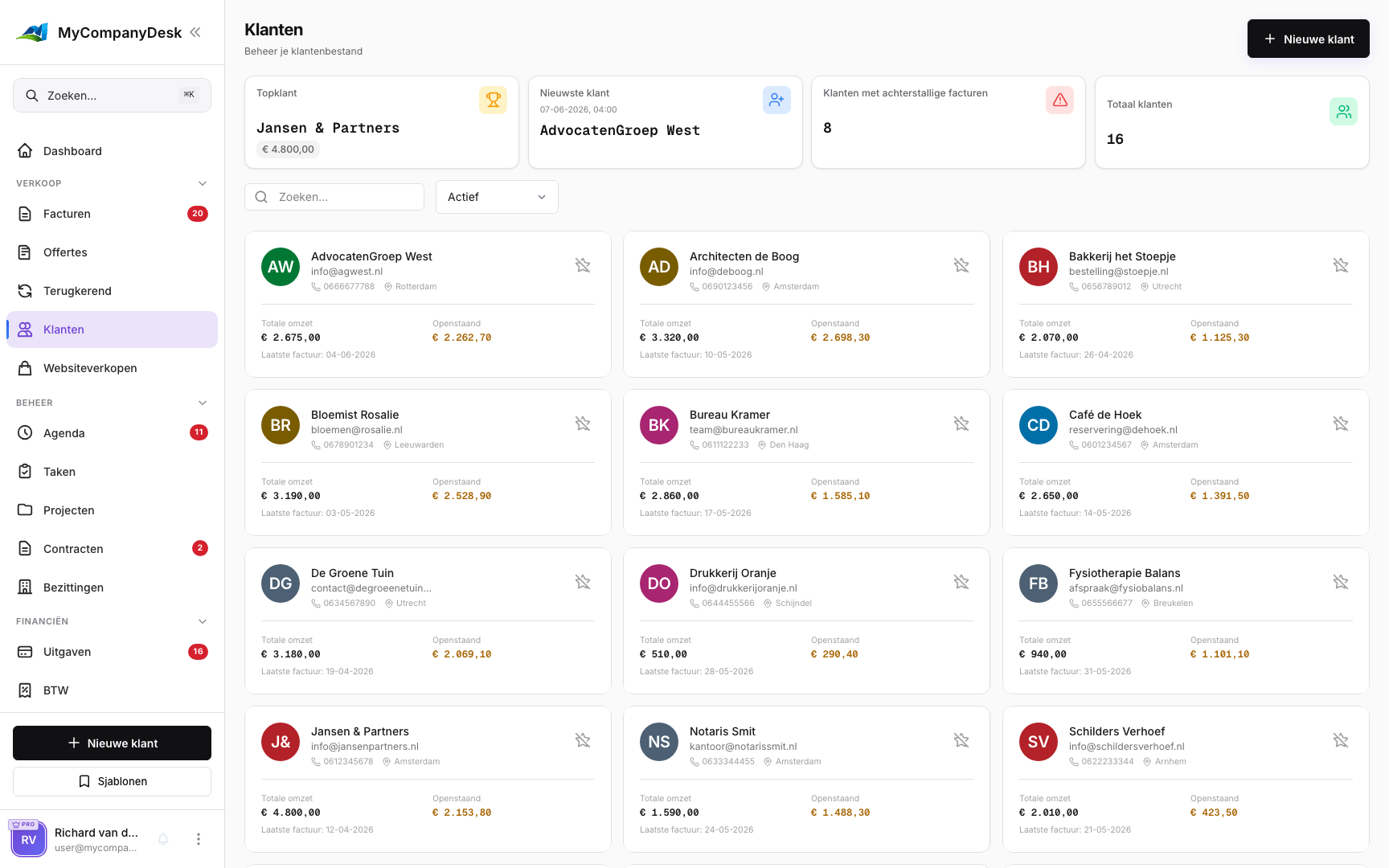Click email info@drukkerijoranje.nl
The image size is (1389, 868).
coord(744,588)
